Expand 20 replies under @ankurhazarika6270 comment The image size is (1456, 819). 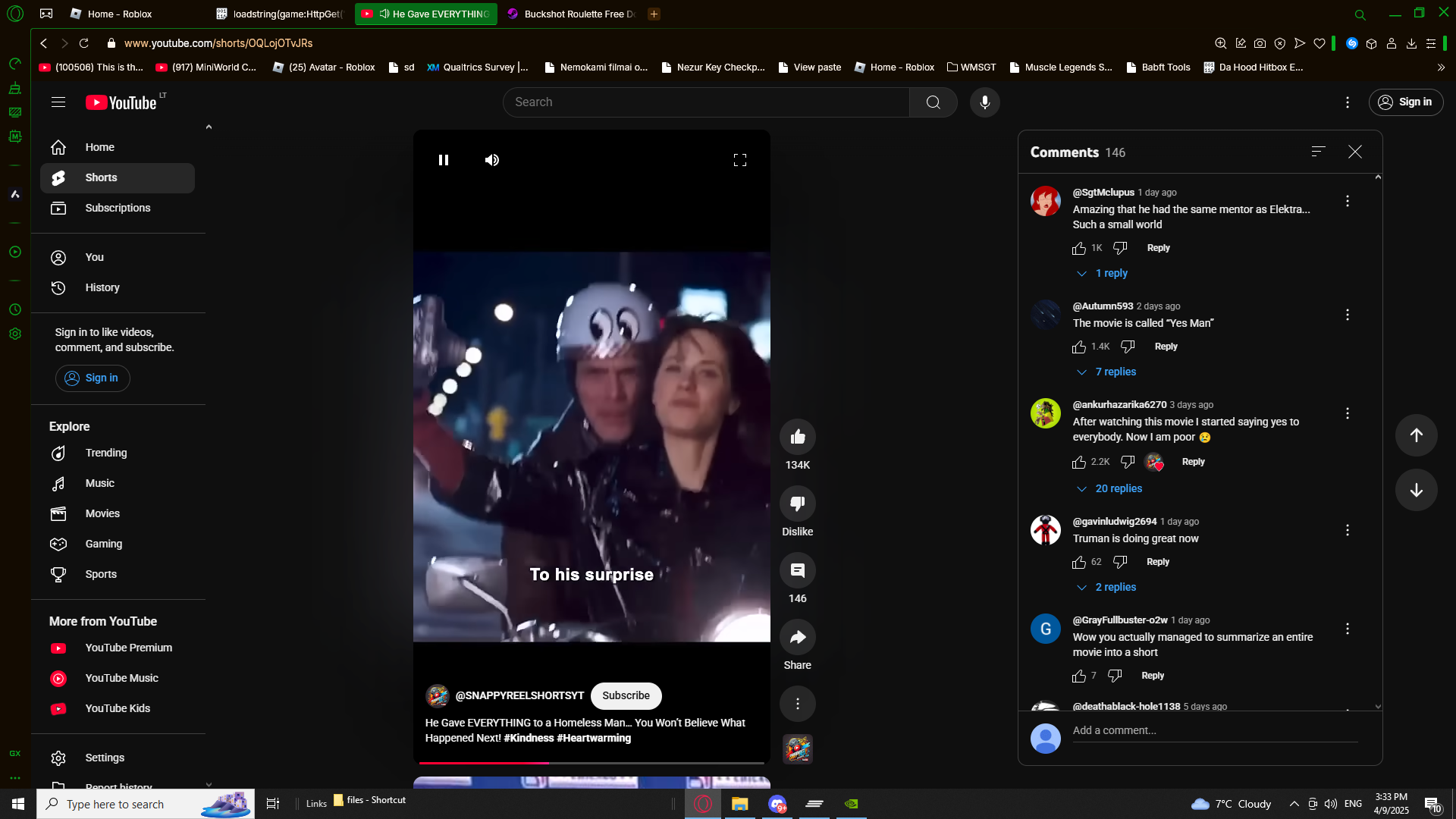[1110, 489]
